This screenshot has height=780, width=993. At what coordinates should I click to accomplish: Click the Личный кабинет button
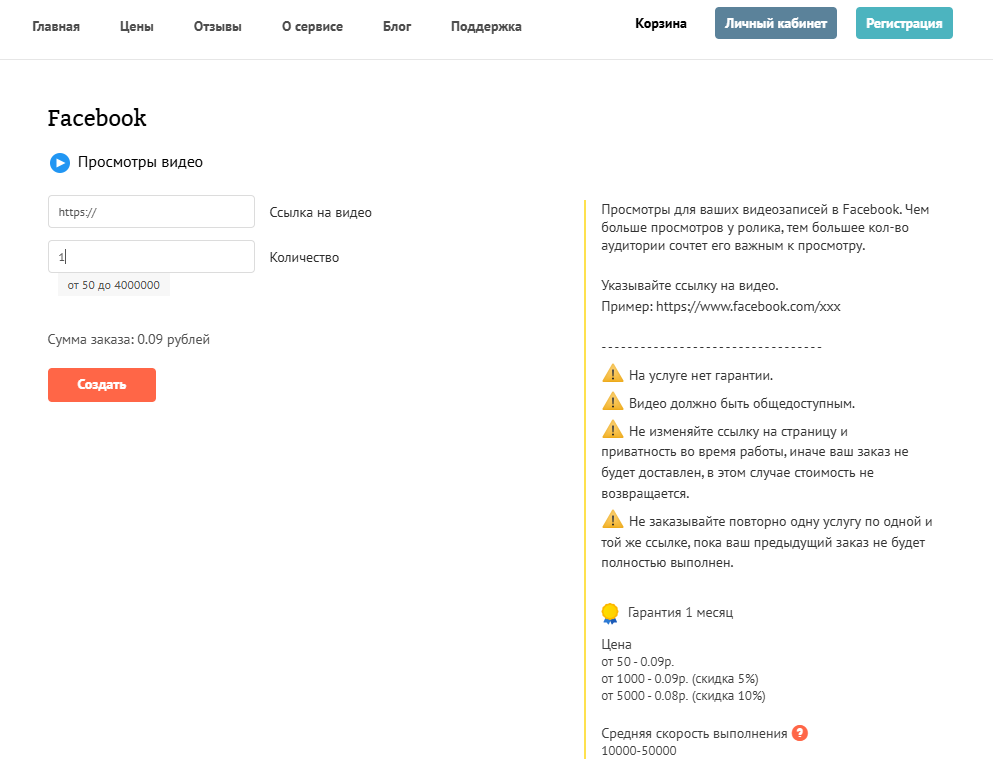[776, 23]
